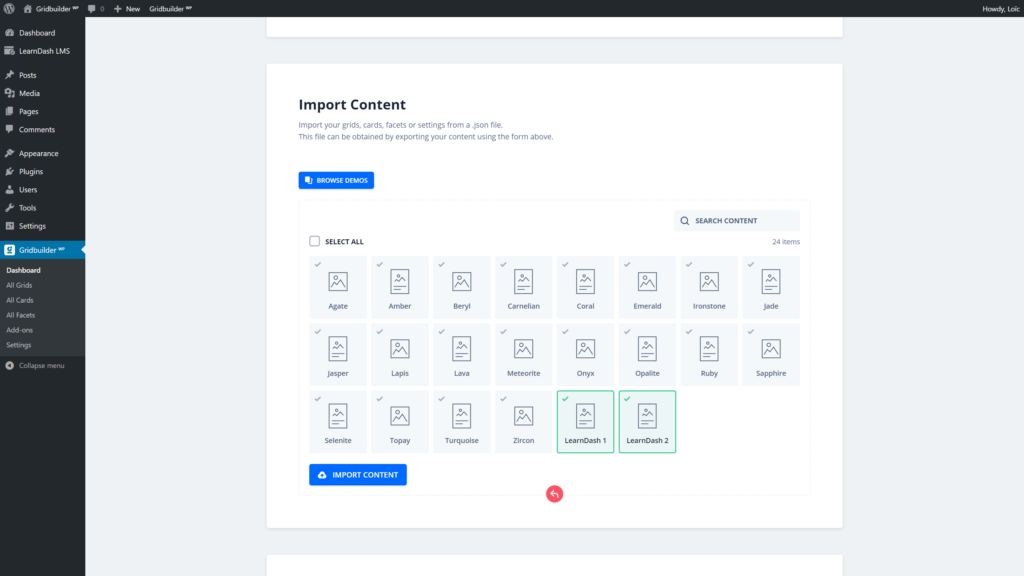This screenshot has width=1024, height=576.
Task: Select the Amber demo card
Action: 400,287
